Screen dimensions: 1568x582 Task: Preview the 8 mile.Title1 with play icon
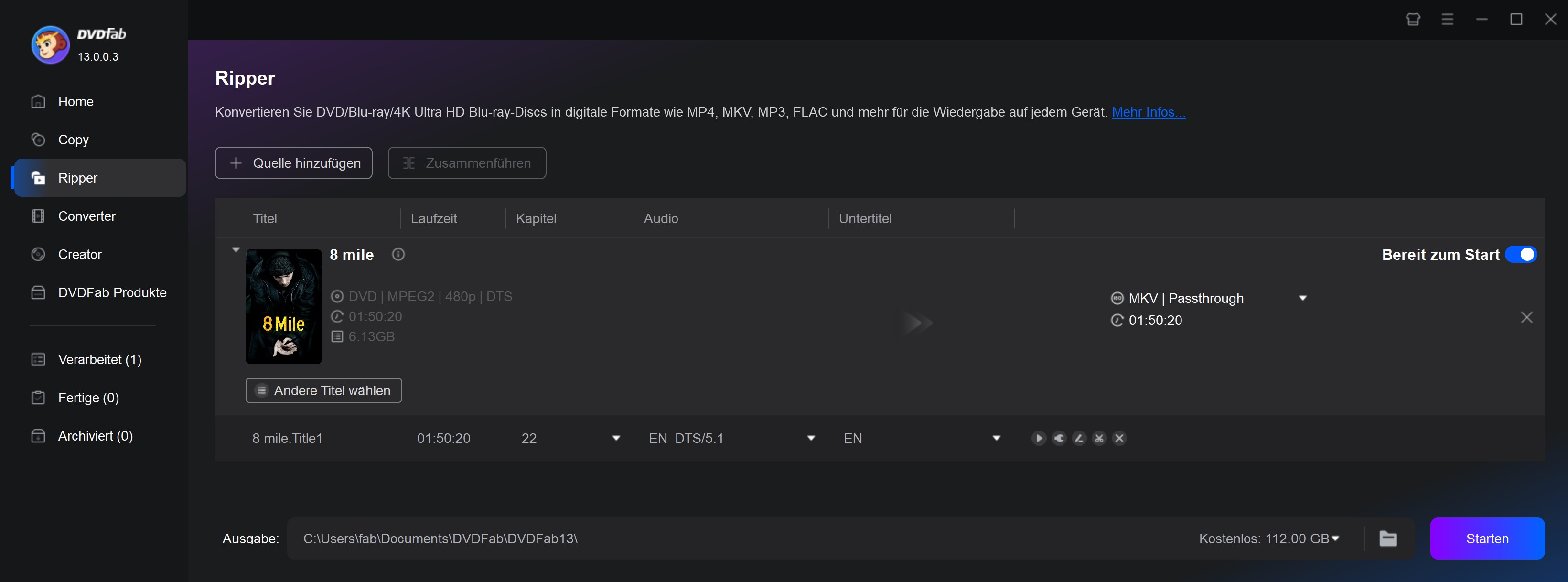pyautogui.click(x=1039, y=438)
